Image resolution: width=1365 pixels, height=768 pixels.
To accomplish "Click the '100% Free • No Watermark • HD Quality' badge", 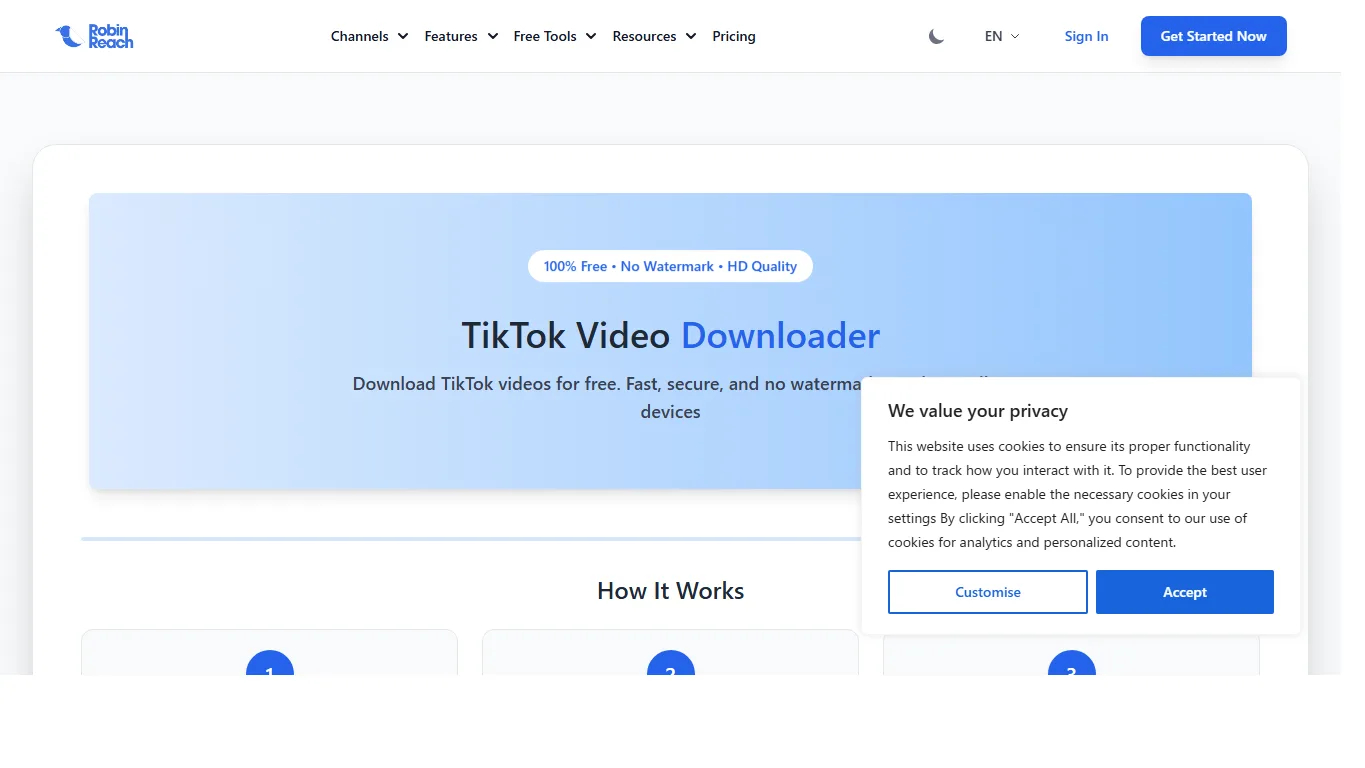I will (670, 266).
